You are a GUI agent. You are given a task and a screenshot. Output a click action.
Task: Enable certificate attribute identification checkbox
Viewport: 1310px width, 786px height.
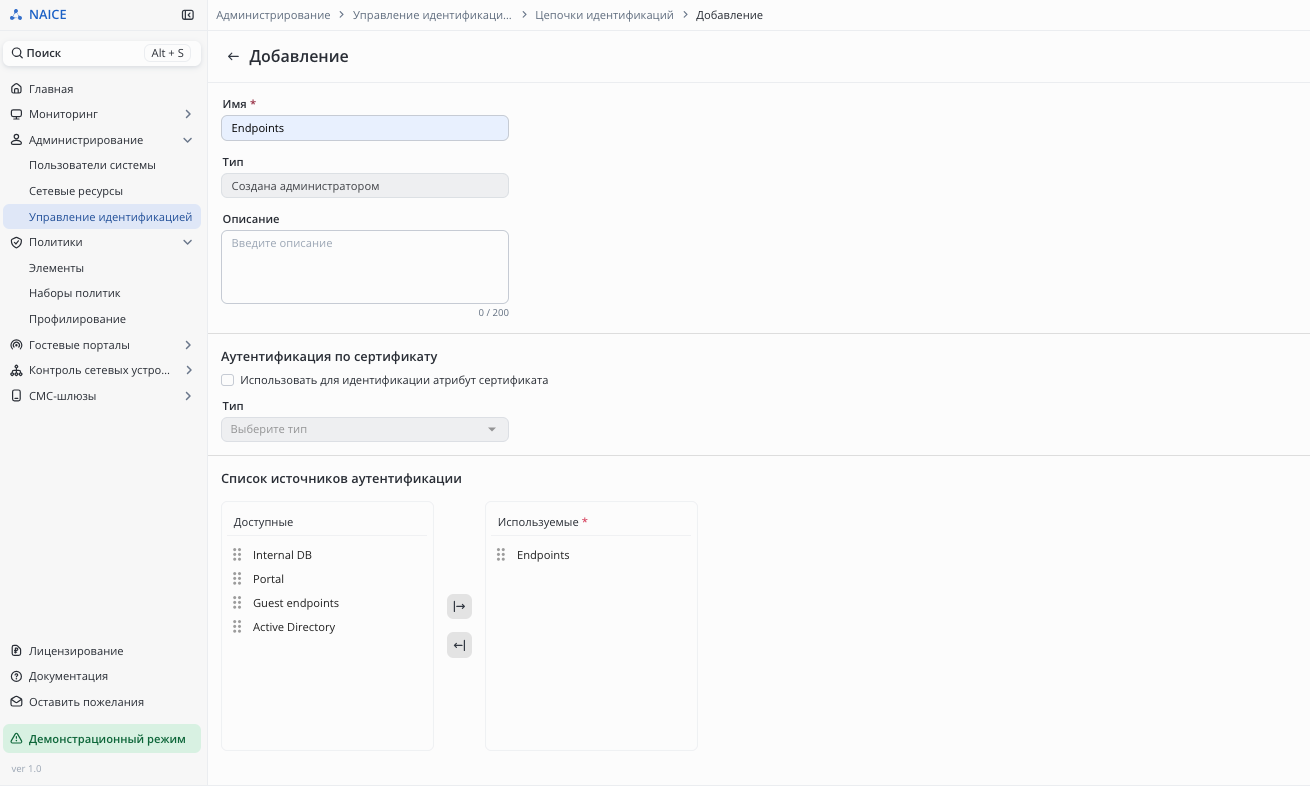[228, 380]
